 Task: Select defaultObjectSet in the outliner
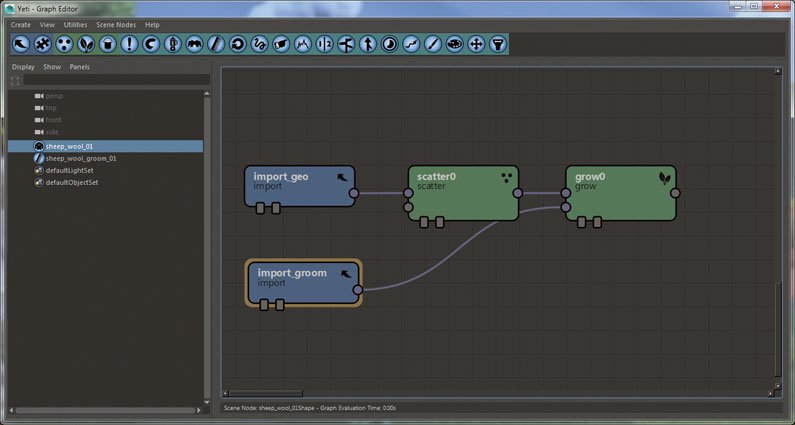click(71, 183)
